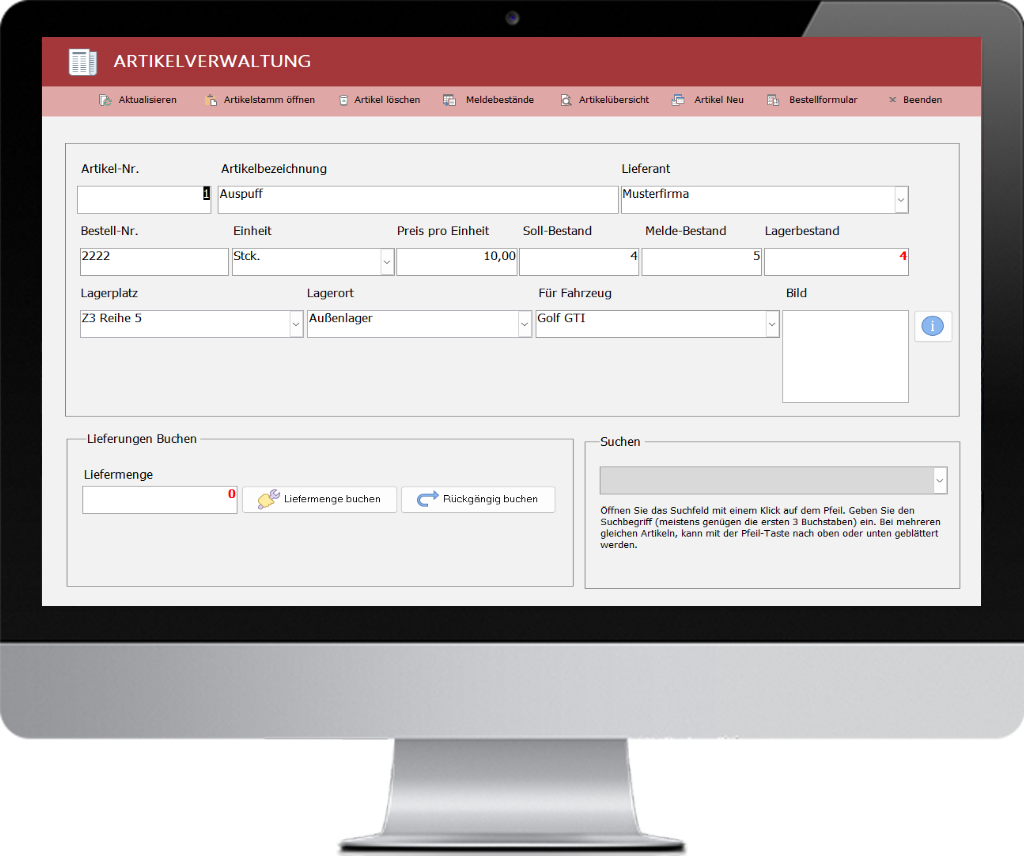The image size is (1024, 856).
Task: Open the Bestellformular
Action: (773, 100)
